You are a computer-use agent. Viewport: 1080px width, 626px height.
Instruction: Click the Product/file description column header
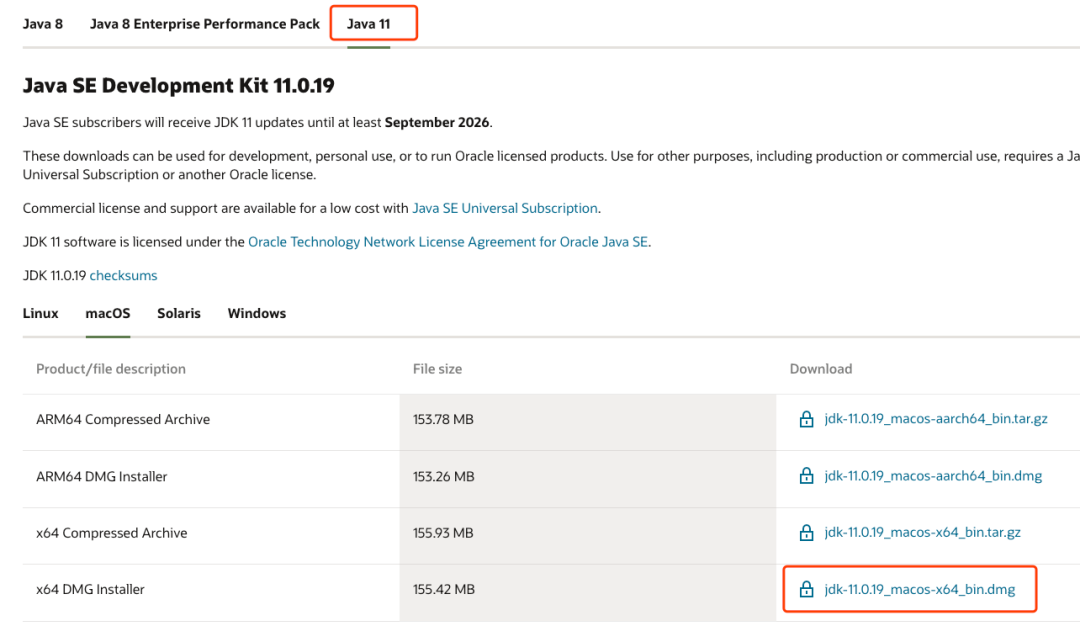coord(111,369)
